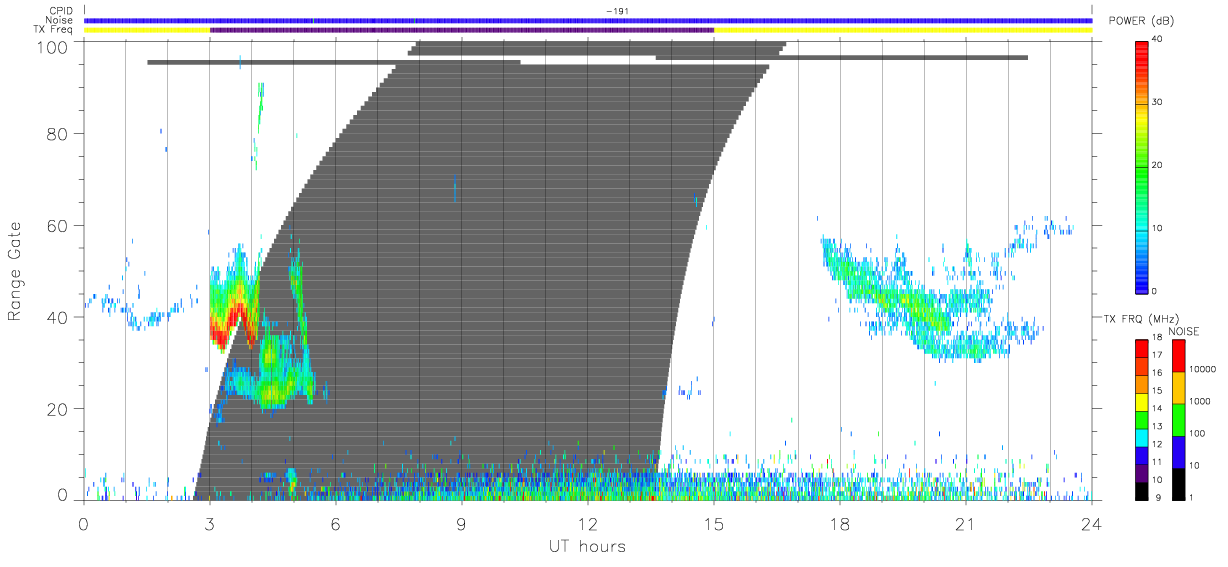Image resolution: width=1228 pixels, height=567 pixels.
Task: Click the 24 tick label on the UT axis
Action: click(x=1091, y=524)
